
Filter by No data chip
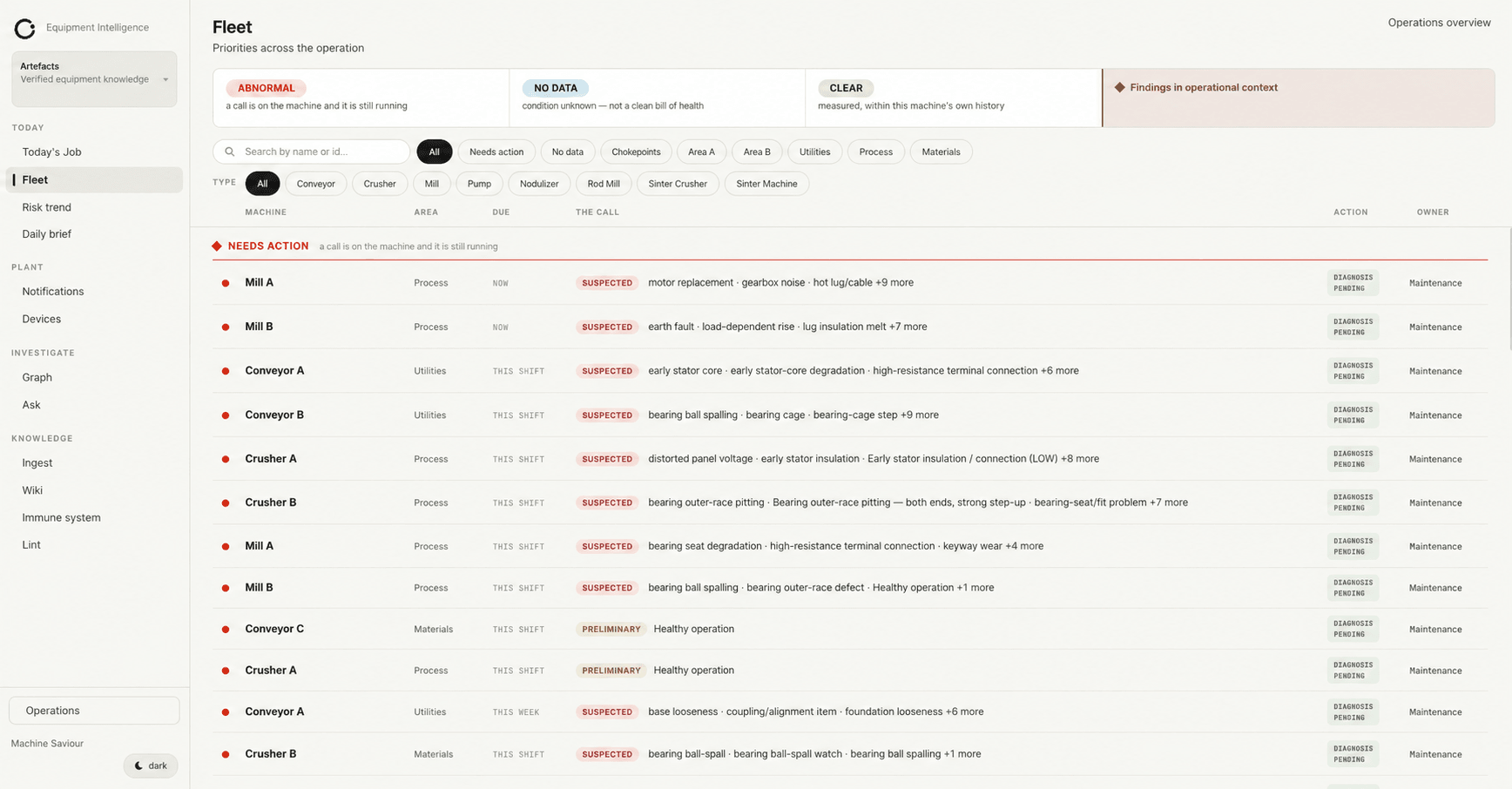[x=568, y=152]
